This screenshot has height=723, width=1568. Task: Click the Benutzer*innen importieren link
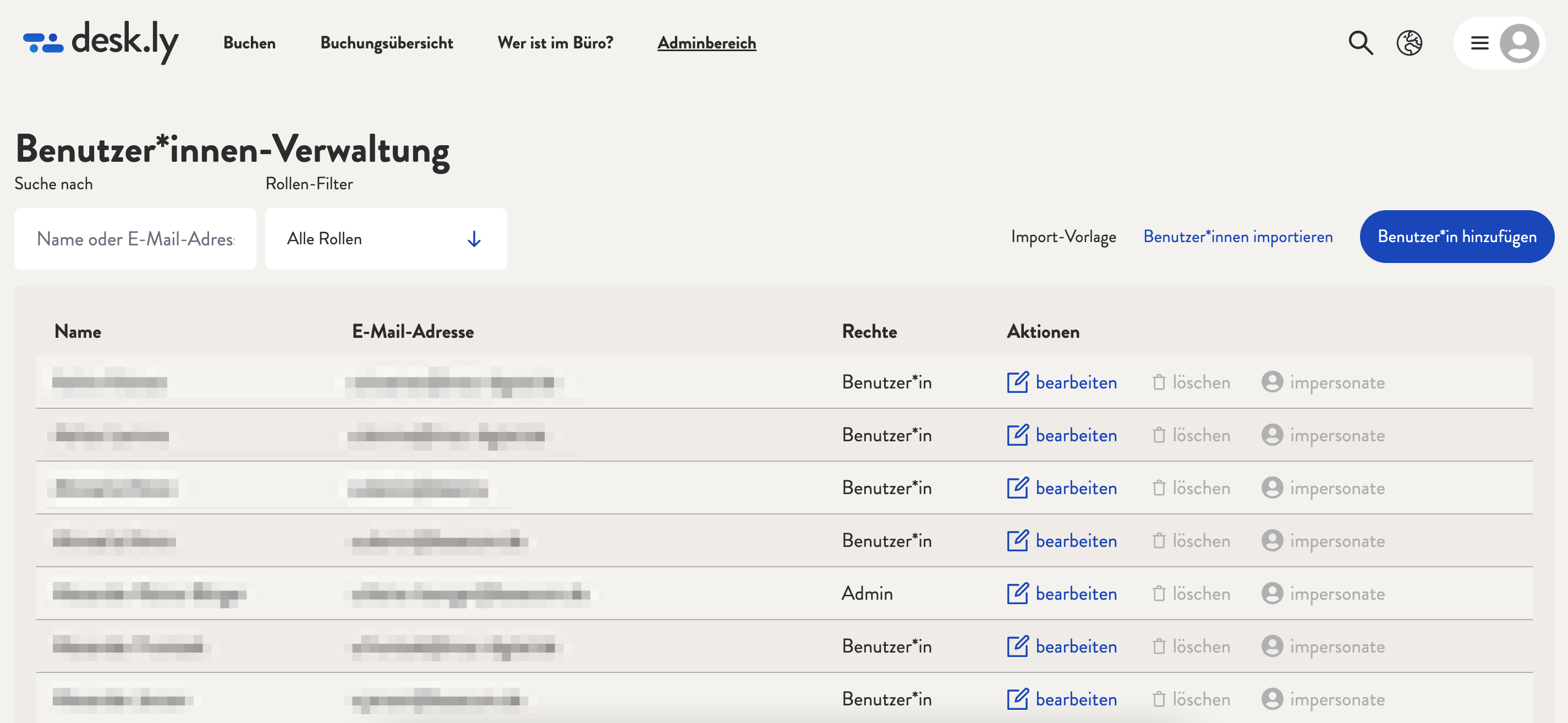(x=1238, y=236)
